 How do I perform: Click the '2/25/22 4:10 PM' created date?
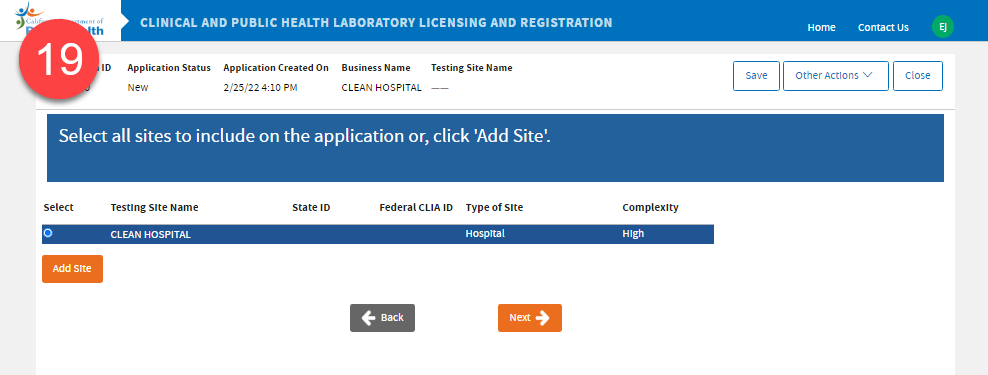[260, 88]
